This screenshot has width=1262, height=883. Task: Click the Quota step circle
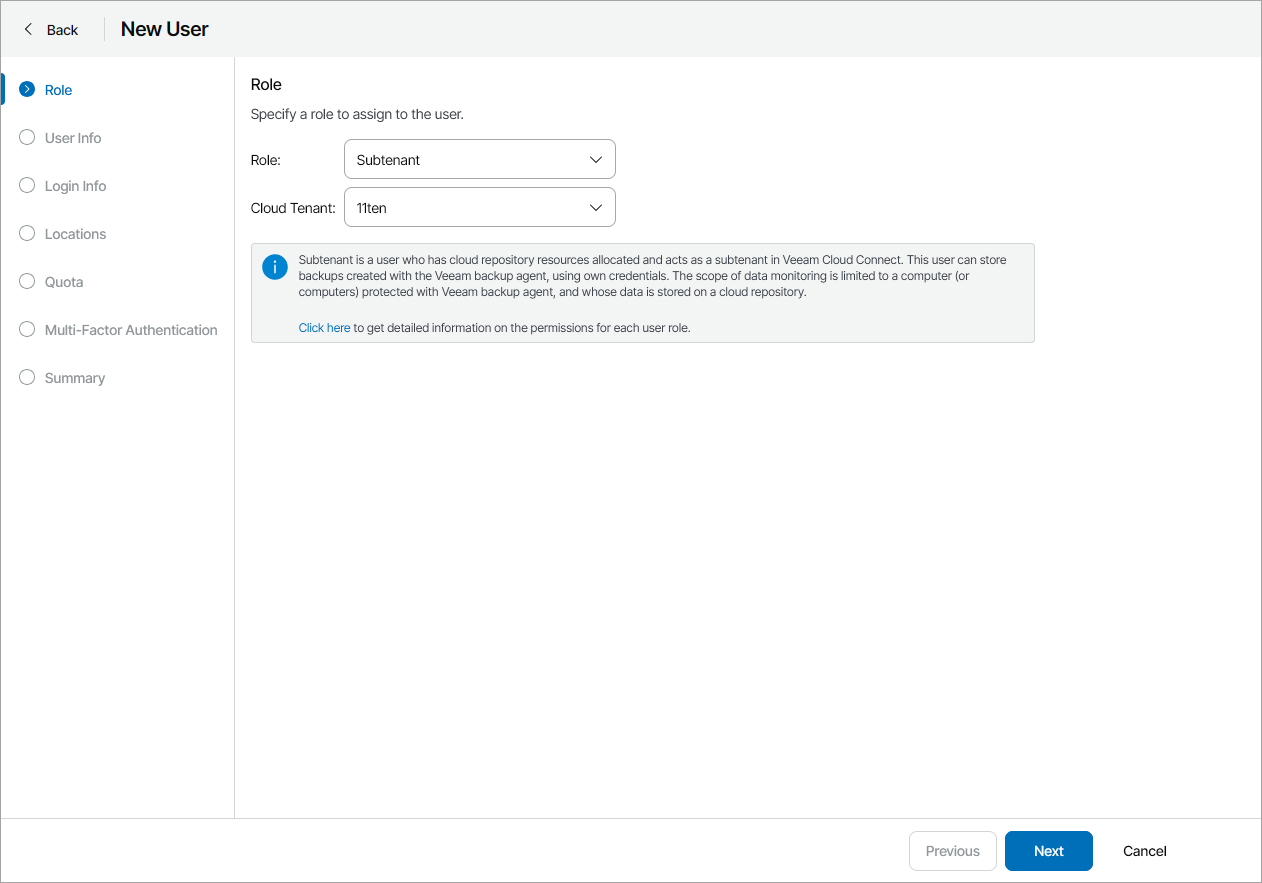pos(26,281)
